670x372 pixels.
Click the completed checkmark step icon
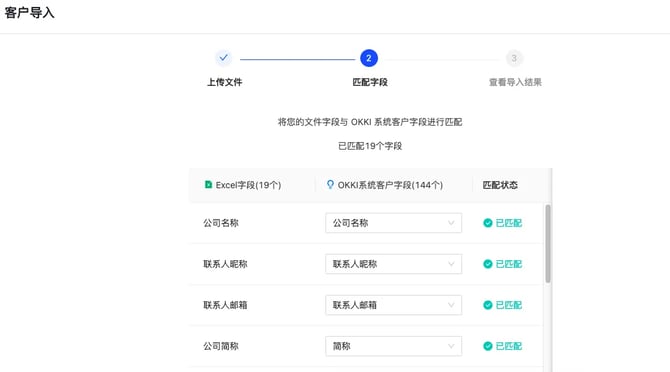pyautogui.click(x=223, y=58)
